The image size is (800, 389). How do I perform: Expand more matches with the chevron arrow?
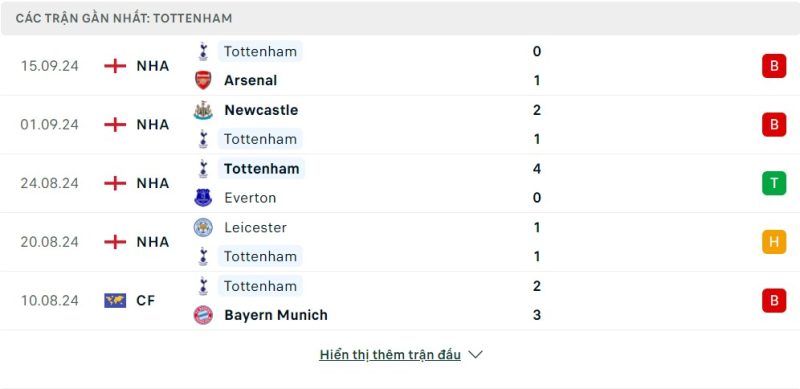(x=475, y=354)
